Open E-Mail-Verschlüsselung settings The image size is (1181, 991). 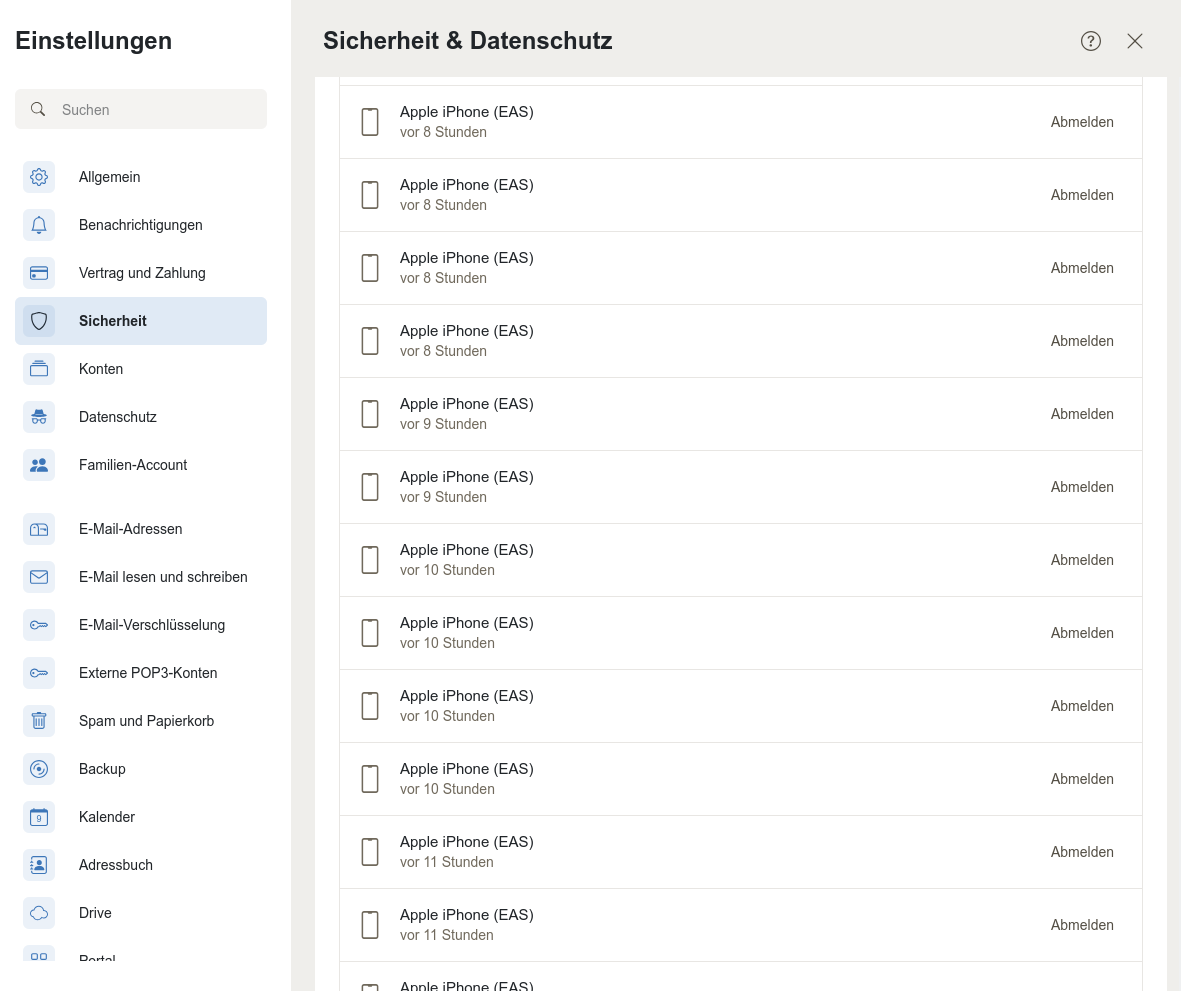click(152, 625)
